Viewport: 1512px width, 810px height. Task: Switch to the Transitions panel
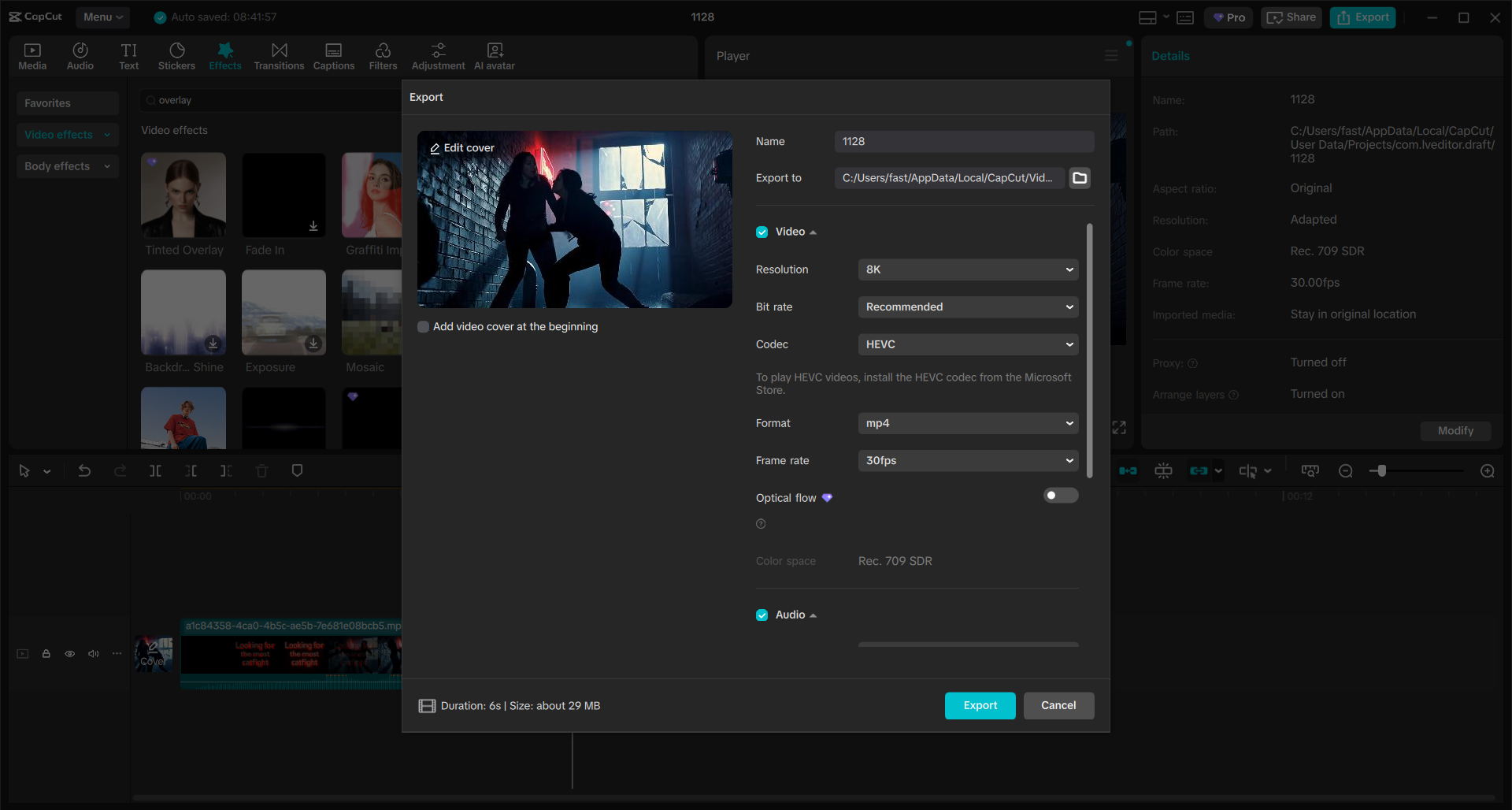point(279,55)
